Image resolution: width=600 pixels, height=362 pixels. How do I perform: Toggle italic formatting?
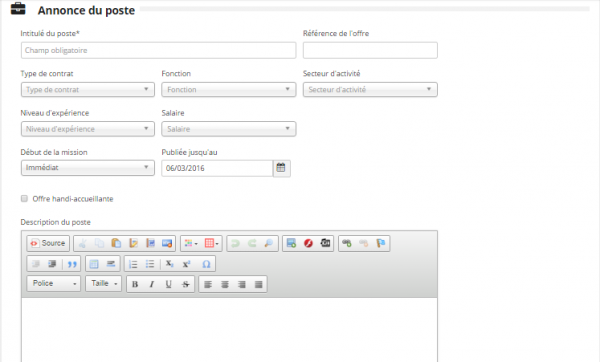pyautogui.click(x=152, y=284)
